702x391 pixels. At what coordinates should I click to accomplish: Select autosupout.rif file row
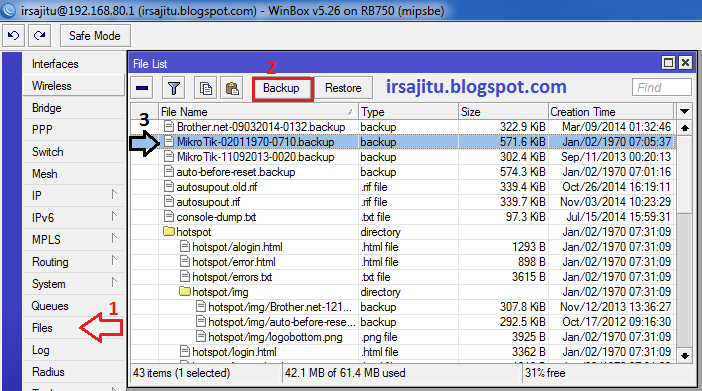[403, 202]
